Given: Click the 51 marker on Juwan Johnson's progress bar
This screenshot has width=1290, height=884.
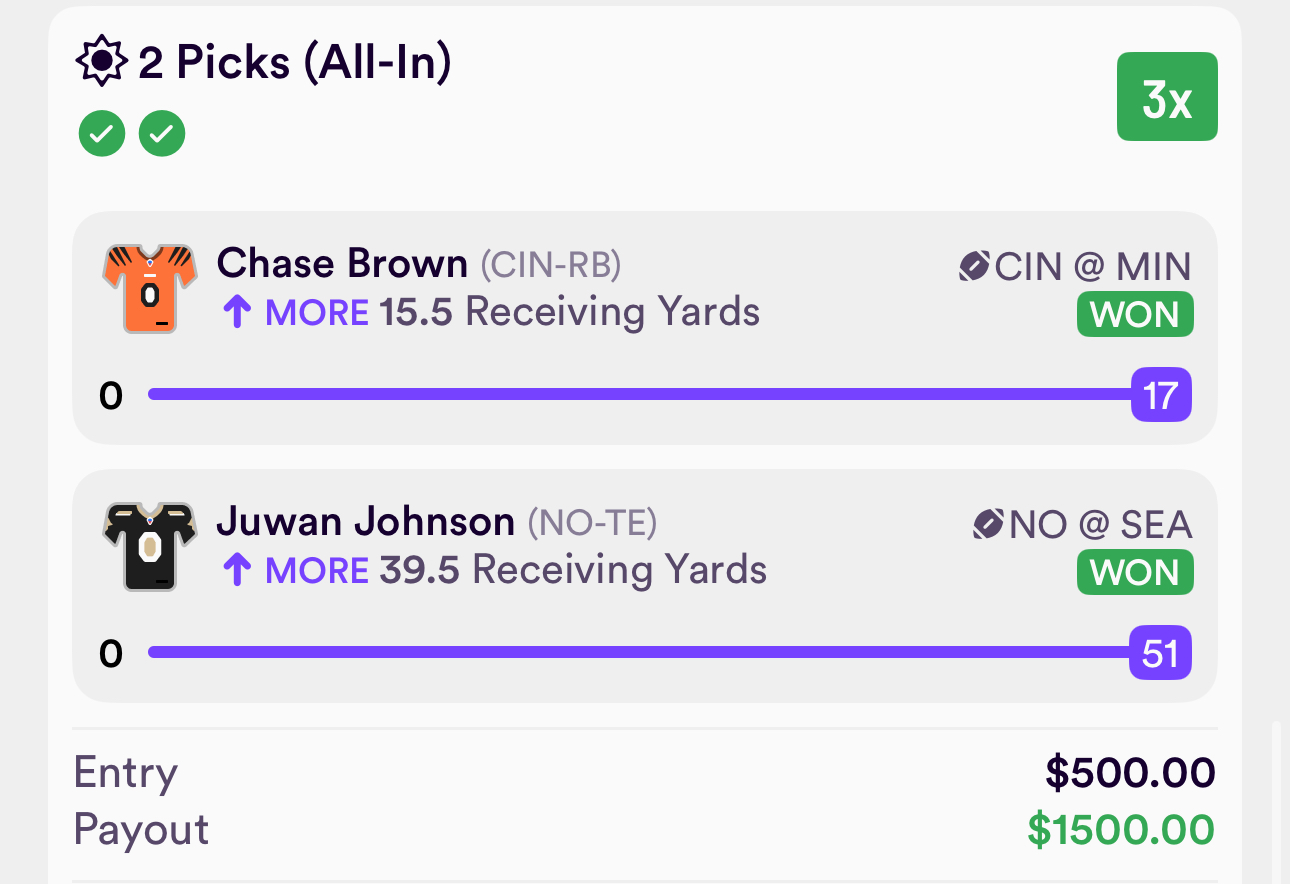Looking at the screenshot, I should (x=1160, y=653).
